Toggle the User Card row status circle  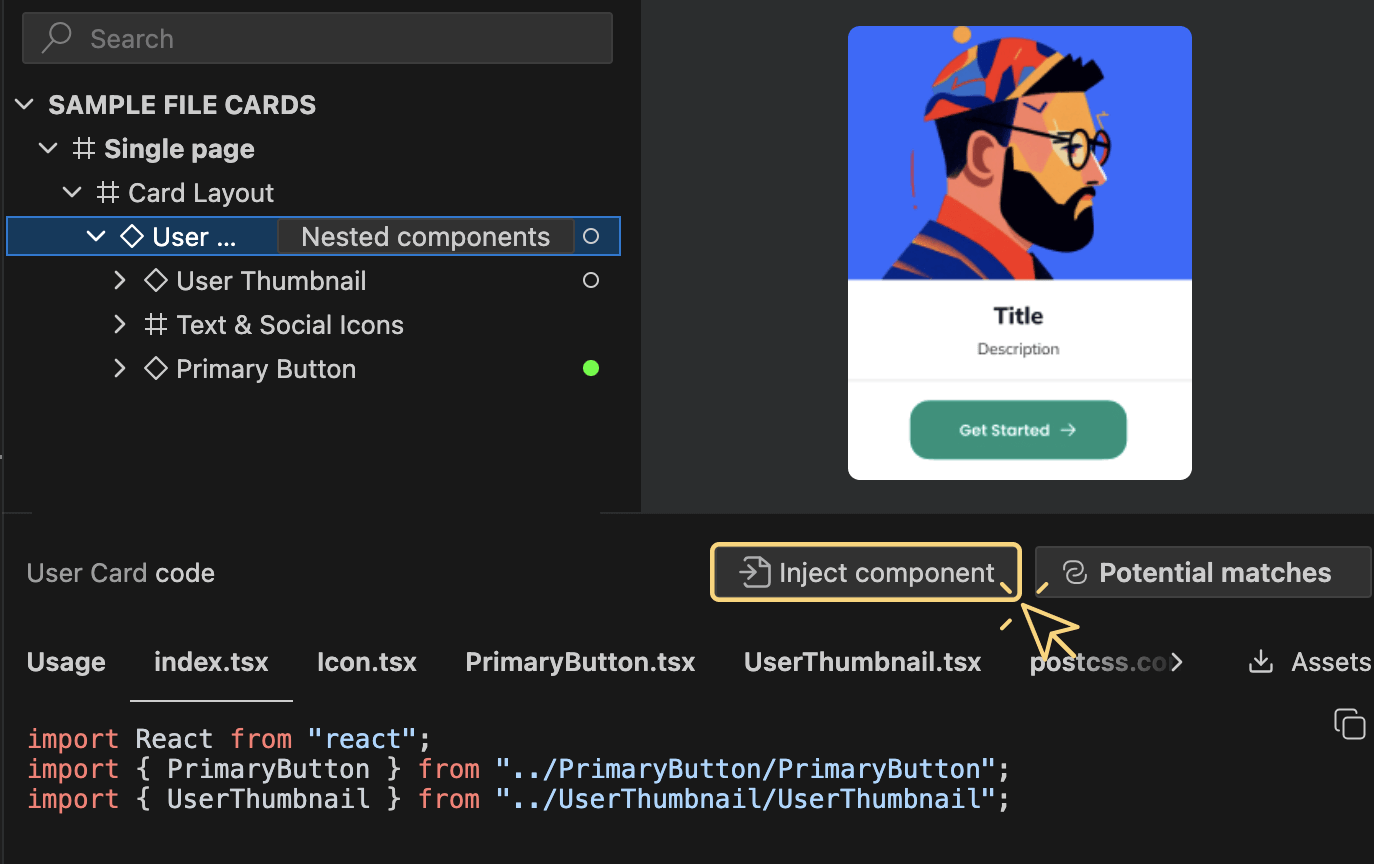point(591,237)
